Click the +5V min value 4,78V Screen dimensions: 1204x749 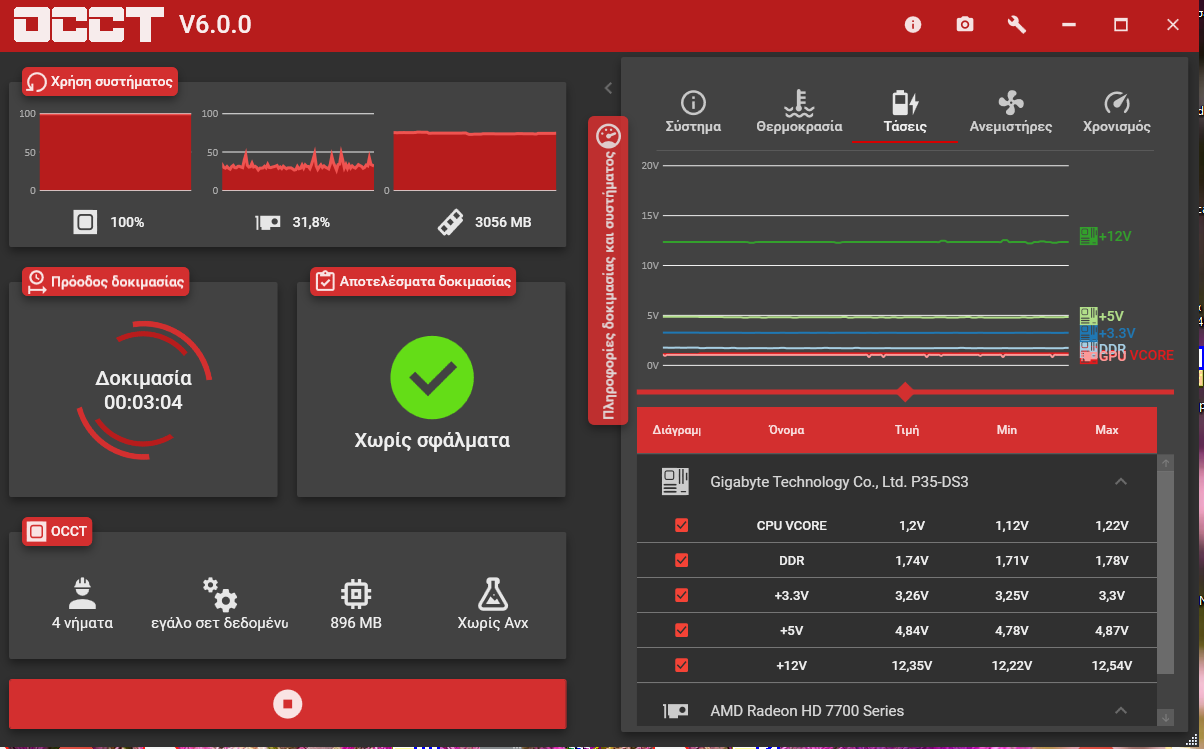click(x=1011, y=630)
